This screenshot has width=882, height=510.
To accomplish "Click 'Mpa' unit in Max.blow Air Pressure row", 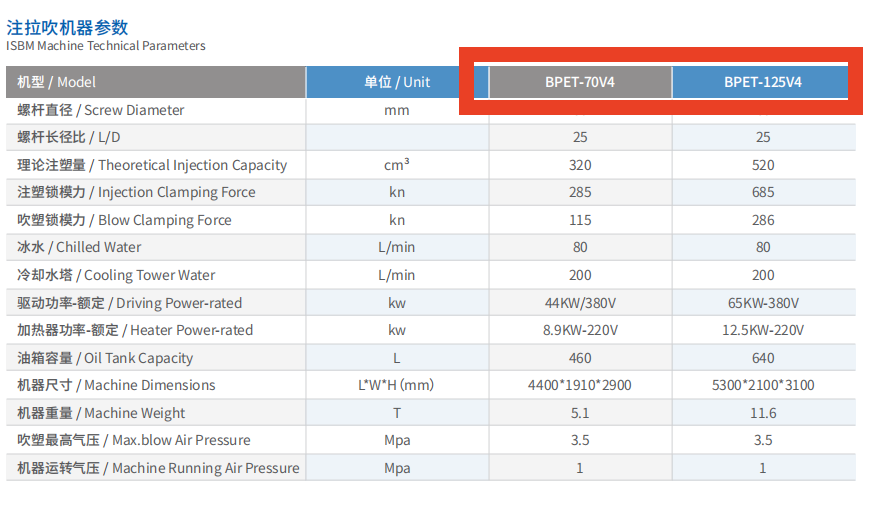I will pos(397,441).
